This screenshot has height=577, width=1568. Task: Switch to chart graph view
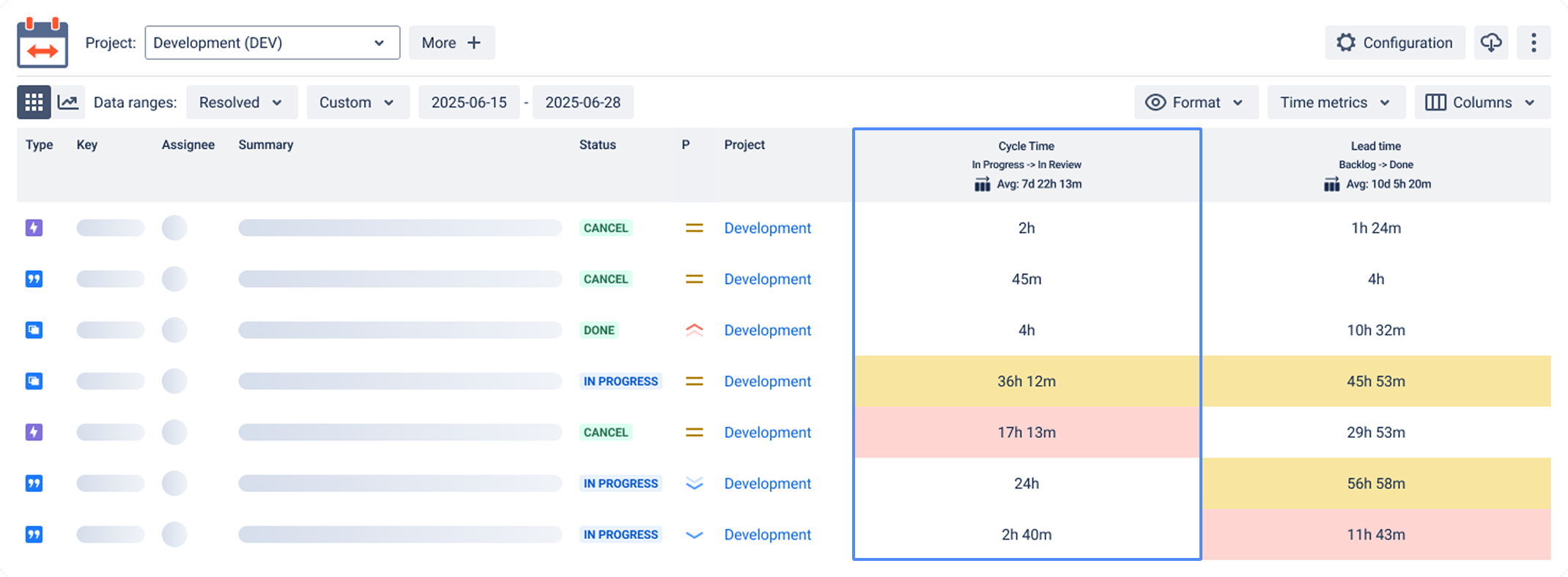point(68,103)
